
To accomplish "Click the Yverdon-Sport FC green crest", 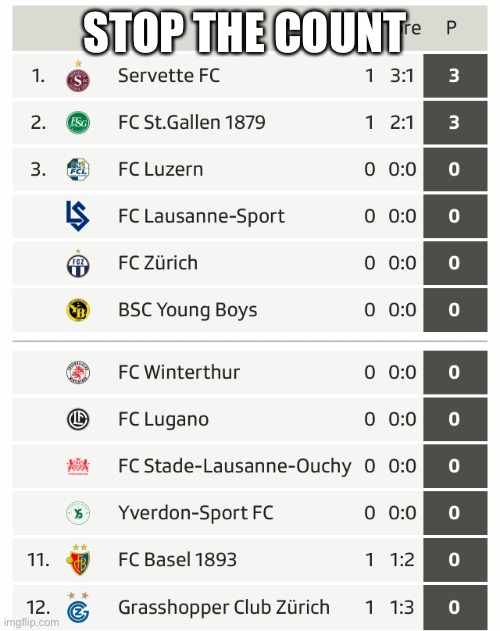I will (78, 513).
